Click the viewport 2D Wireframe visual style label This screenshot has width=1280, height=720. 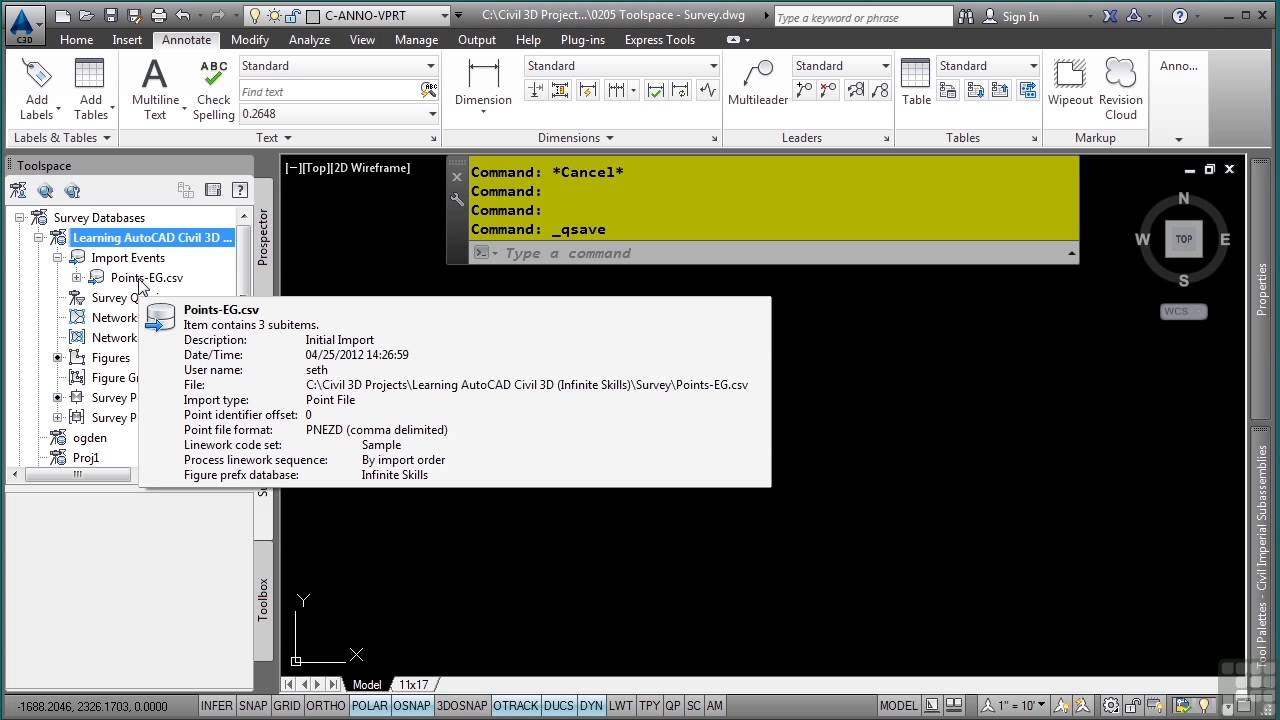371,168
